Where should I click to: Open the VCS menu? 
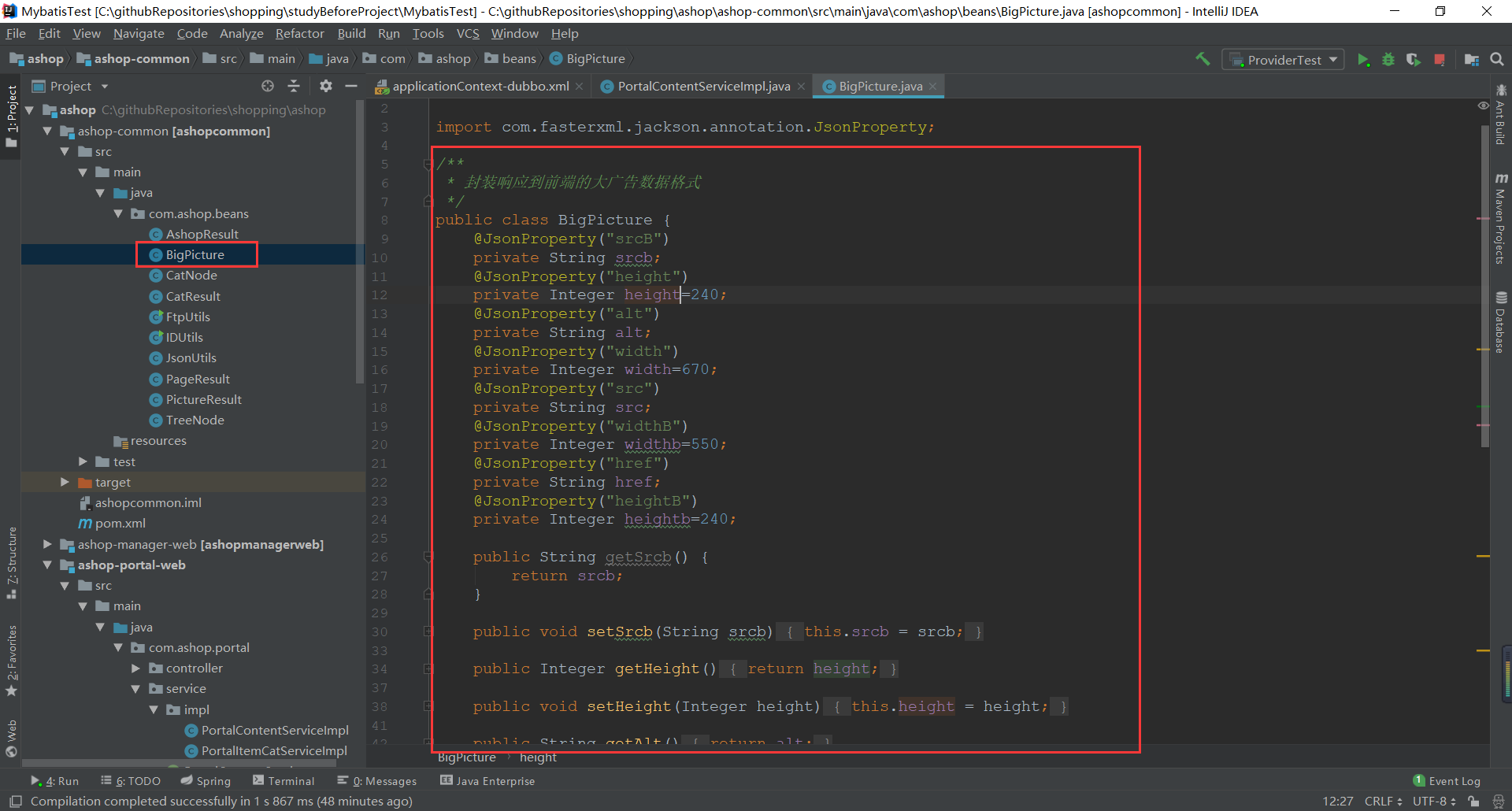(x=468, y=33)
